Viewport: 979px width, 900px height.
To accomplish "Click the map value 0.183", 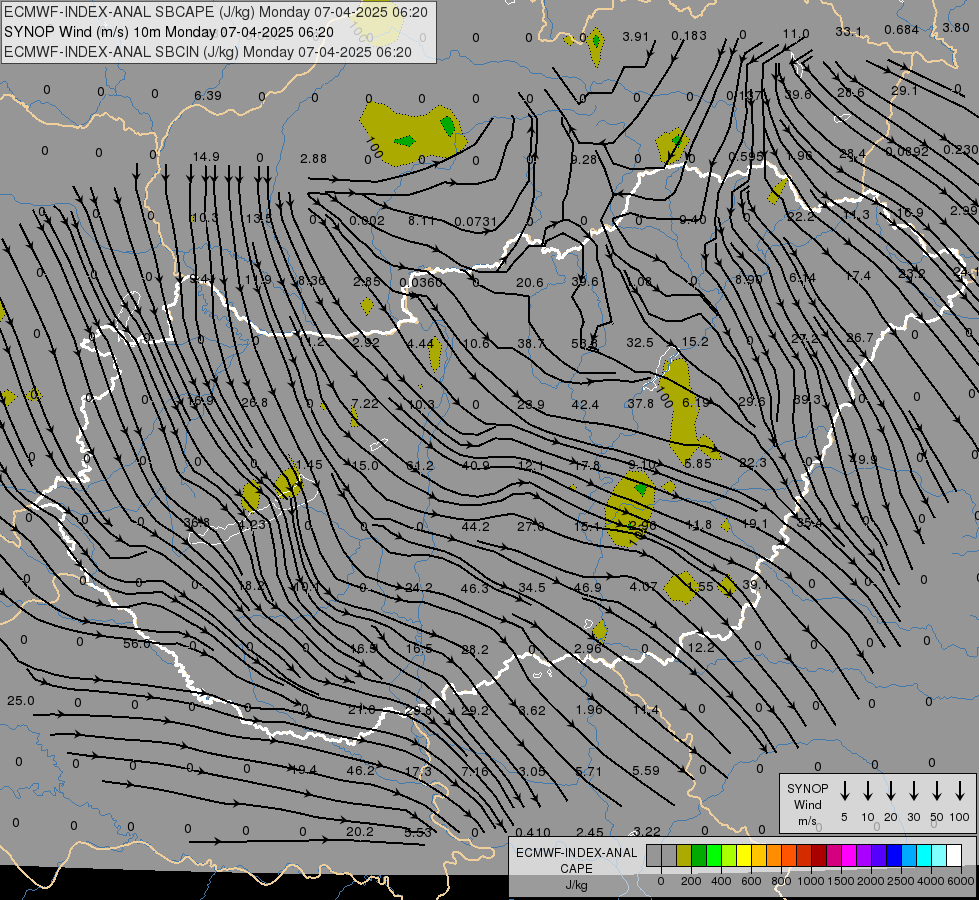I will (x=689, y=36).
